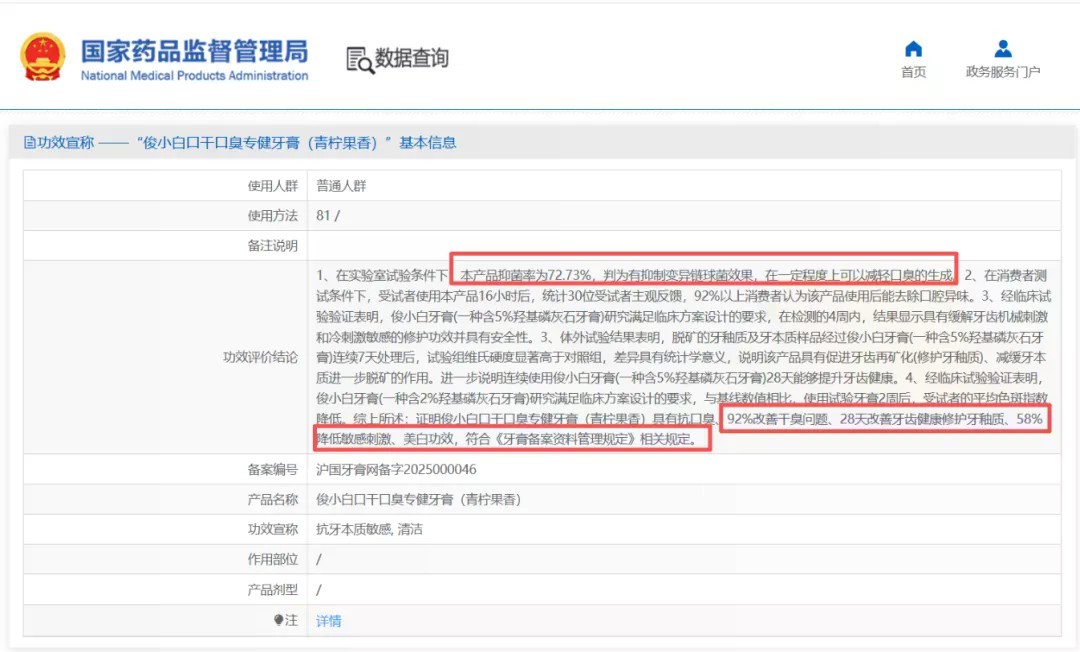Screen dimensions: 1080x652
Task: Click the 备注说明 row label
Action: [273, 246]
